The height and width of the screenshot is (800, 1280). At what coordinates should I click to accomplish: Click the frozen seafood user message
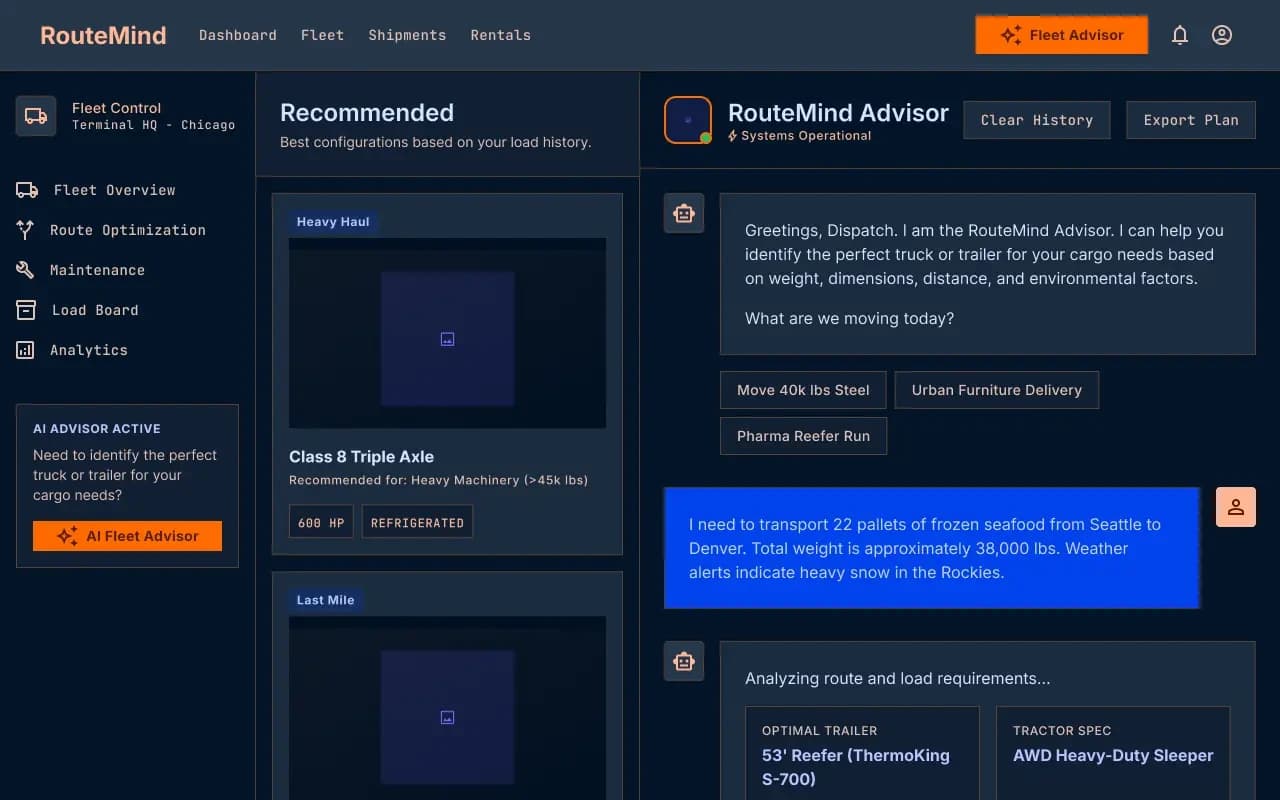click(931, 548)
